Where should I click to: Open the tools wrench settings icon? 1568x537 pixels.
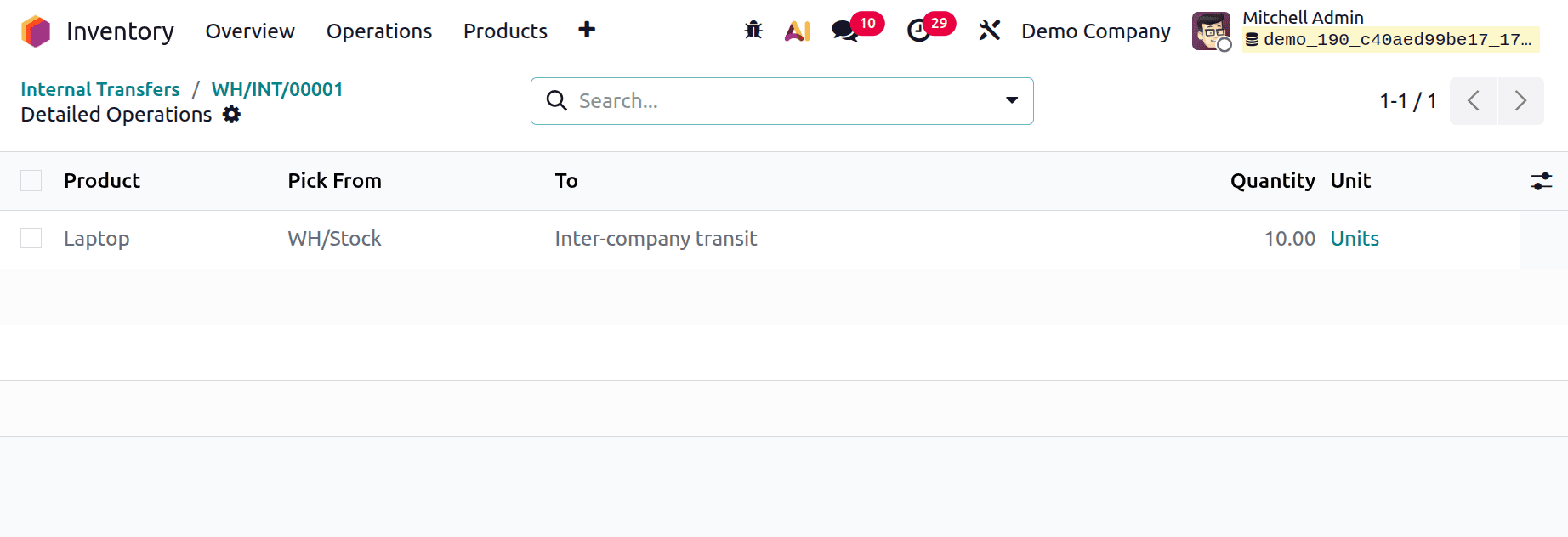coord(989,31)
